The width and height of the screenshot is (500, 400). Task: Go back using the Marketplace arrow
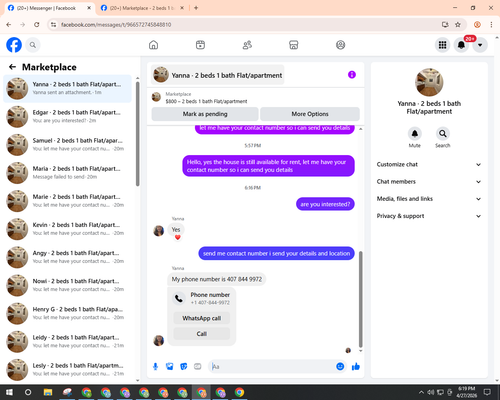click(x=13, y=67)
